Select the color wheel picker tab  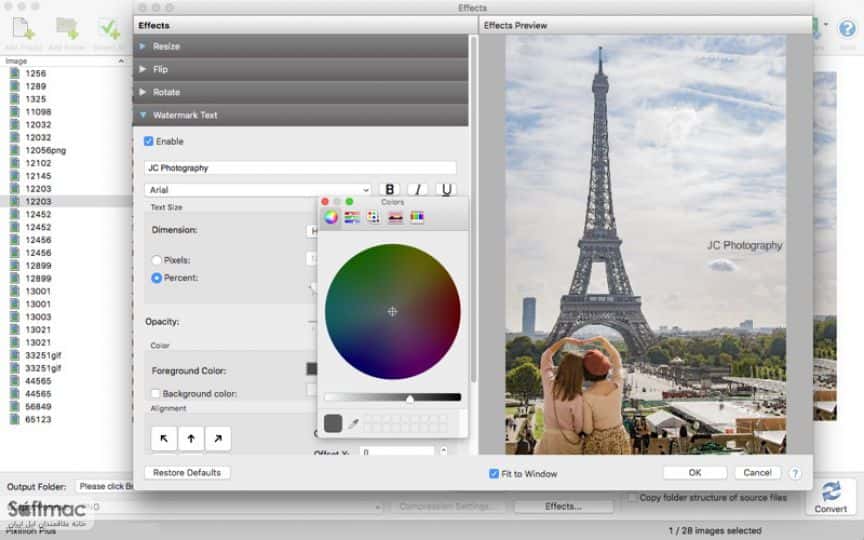click(x=331, y=217)
